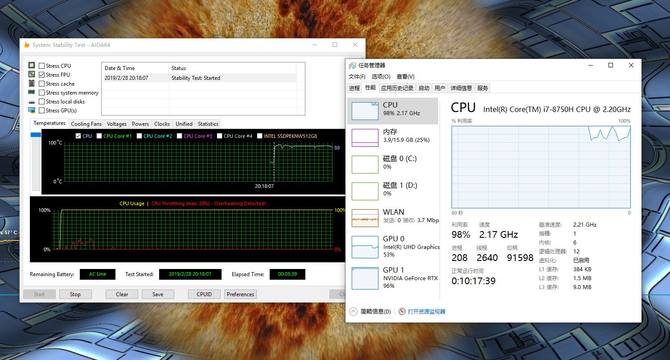Open the CPUID panel button
Viewport: 670px width, 360px height.
click(x=204, y=294)
